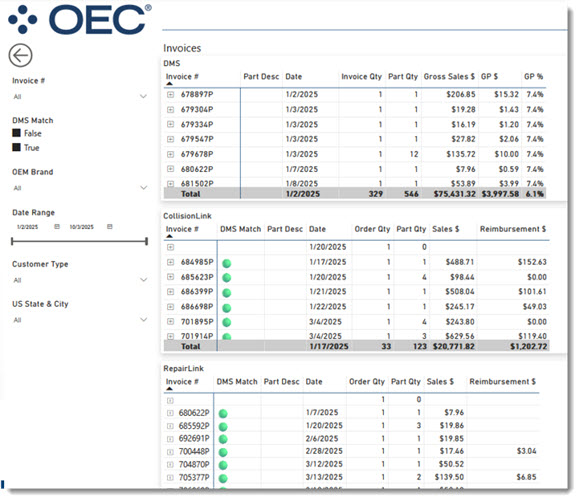Image resolution: width=580 pixels, height=501 pixels.
Task: Click the Date Range slider right handle
Action: [146, 242]
